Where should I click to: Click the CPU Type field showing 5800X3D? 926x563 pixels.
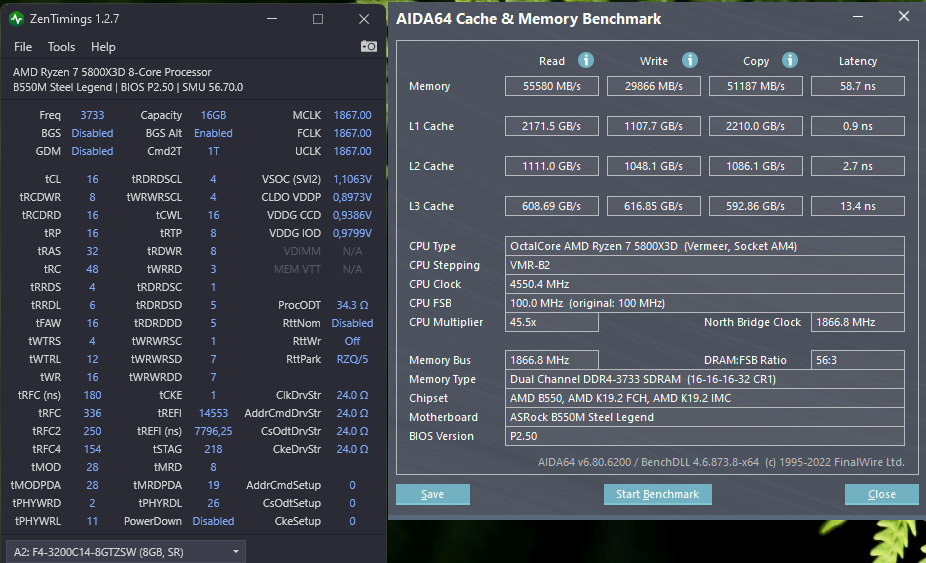705,246
